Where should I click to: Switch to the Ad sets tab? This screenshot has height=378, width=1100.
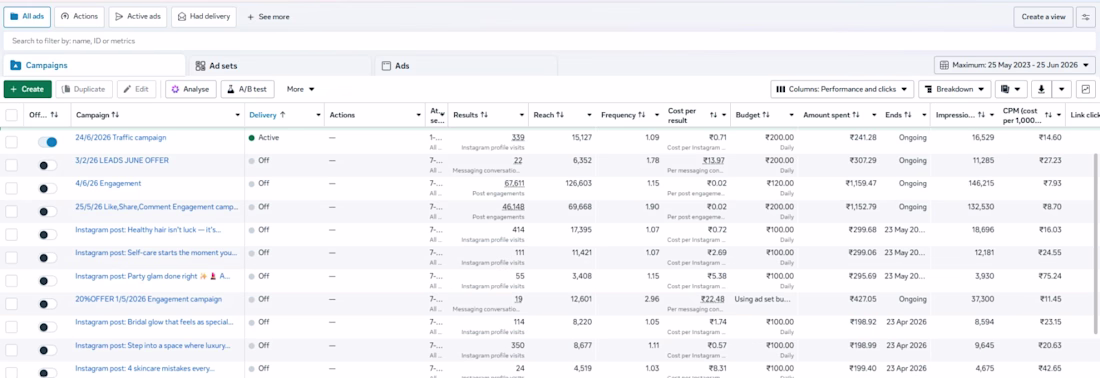coord(281,66)
